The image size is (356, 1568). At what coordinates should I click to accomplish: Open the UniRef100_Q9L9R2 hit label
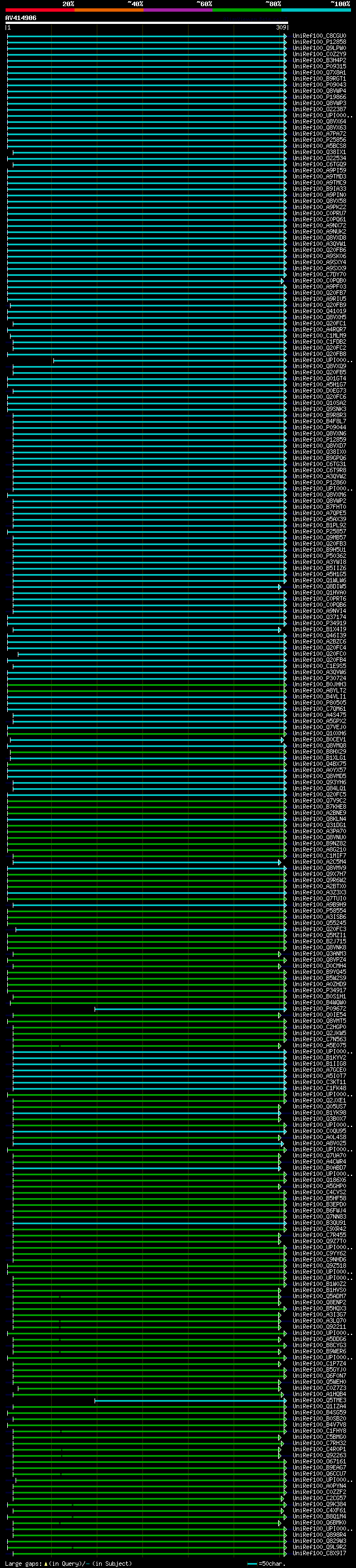pos(319,1547)
